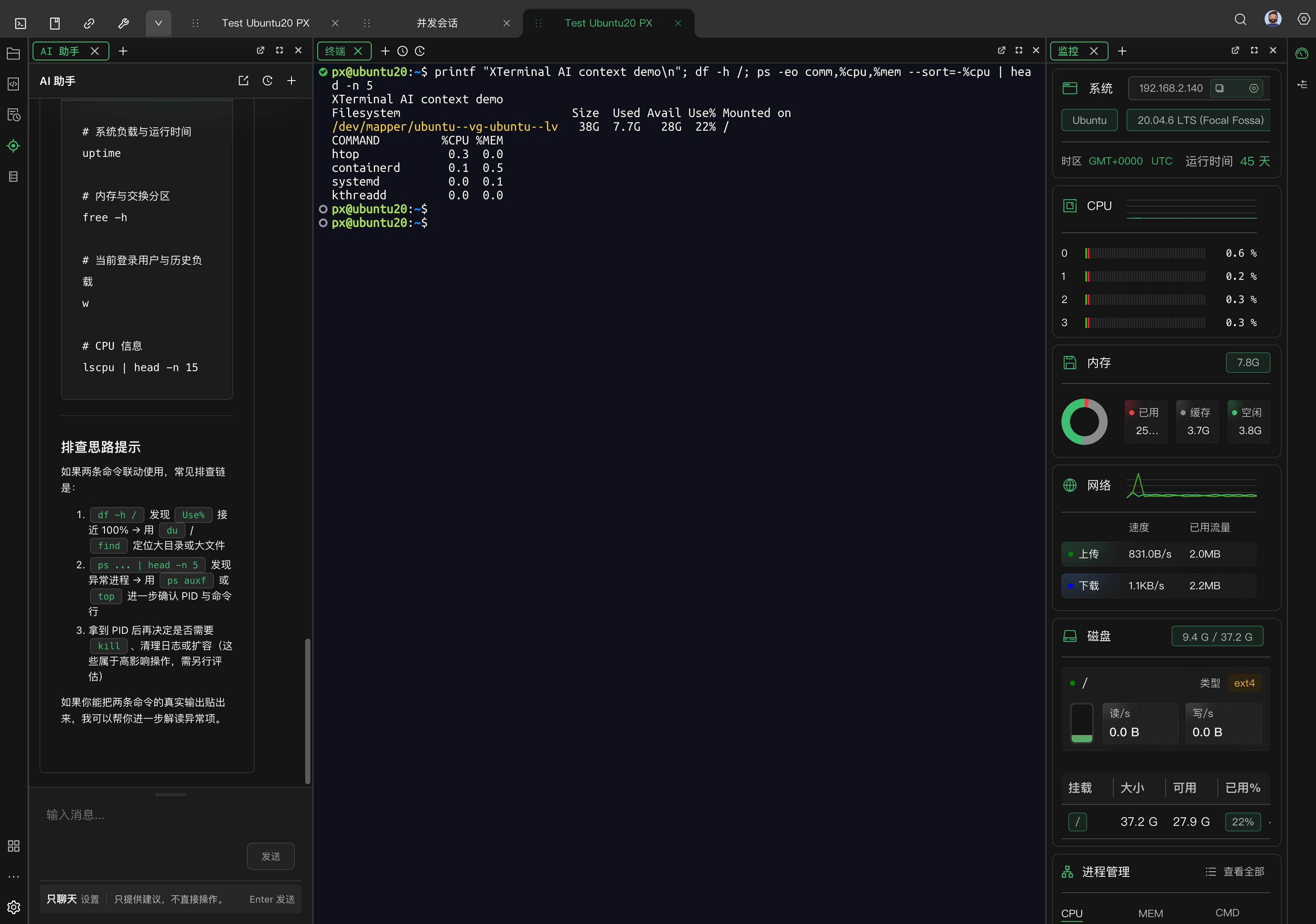Click the 22% disk used badge
Screen dimensions: 1316x924
[x=1243, y=822]
